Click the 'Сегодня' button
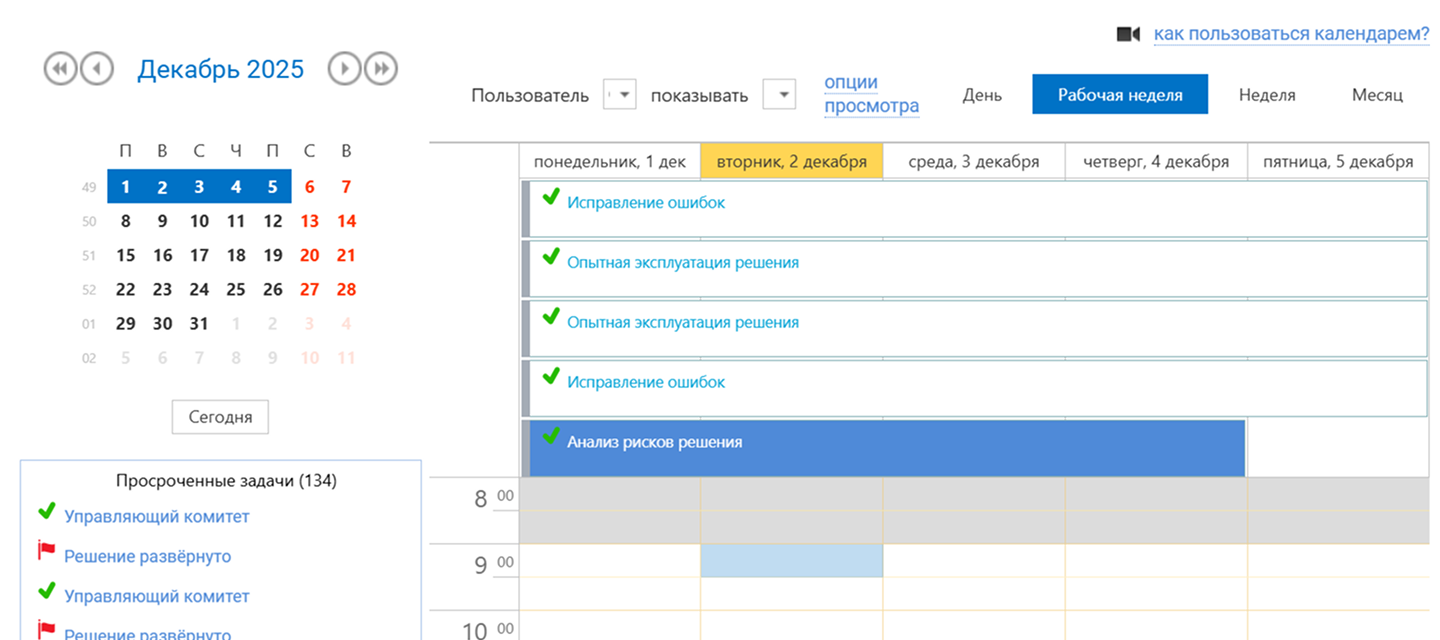Viewport: 1440px width, 640px height. 220,417
